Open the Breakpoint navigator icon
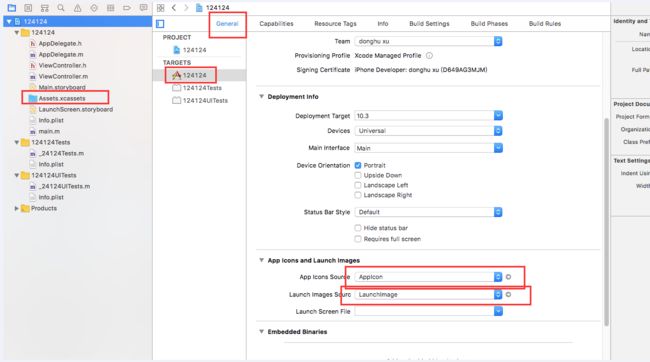 coord(127,8)
